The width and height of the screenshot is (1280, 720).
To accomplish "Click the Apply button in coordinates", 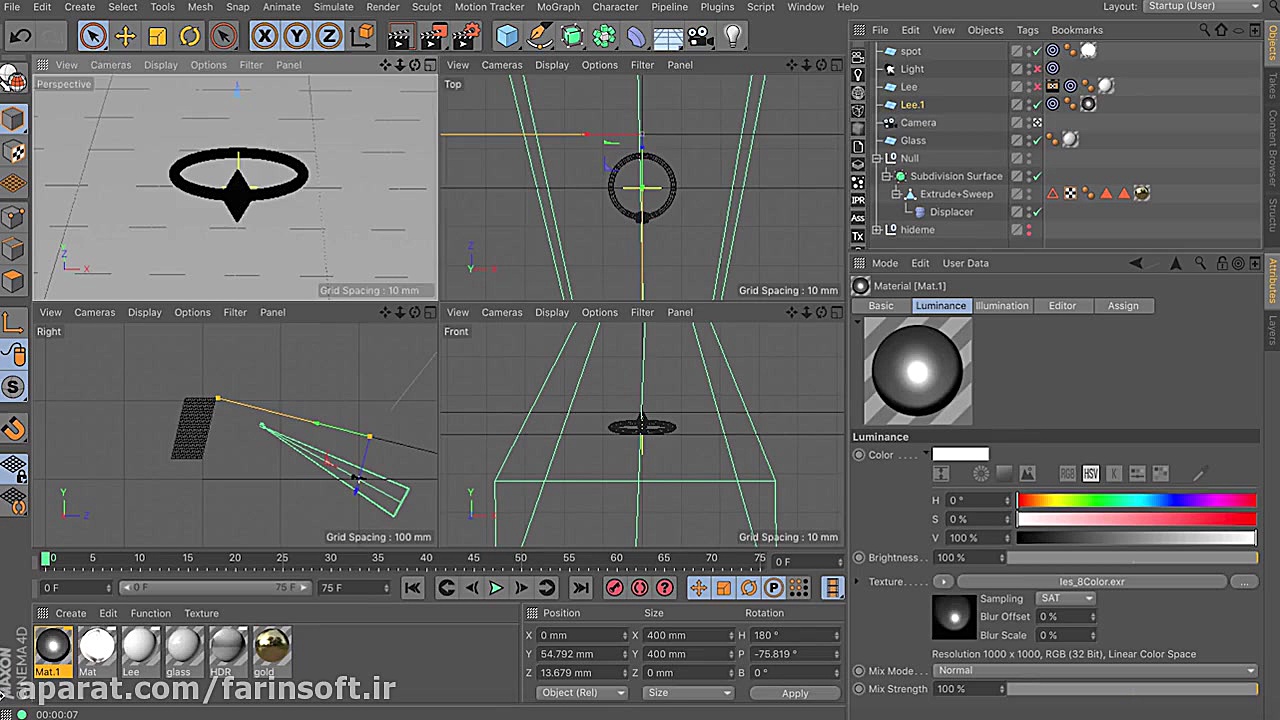I will tap(795, 693).
